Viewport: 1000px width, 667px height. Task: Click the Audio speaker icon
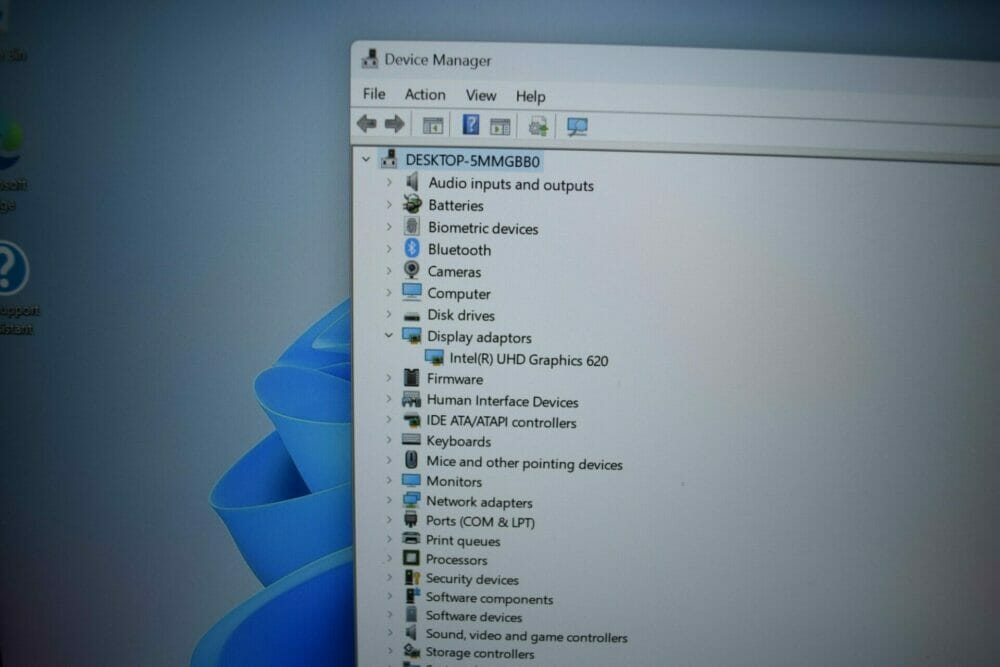pos(412,182)
